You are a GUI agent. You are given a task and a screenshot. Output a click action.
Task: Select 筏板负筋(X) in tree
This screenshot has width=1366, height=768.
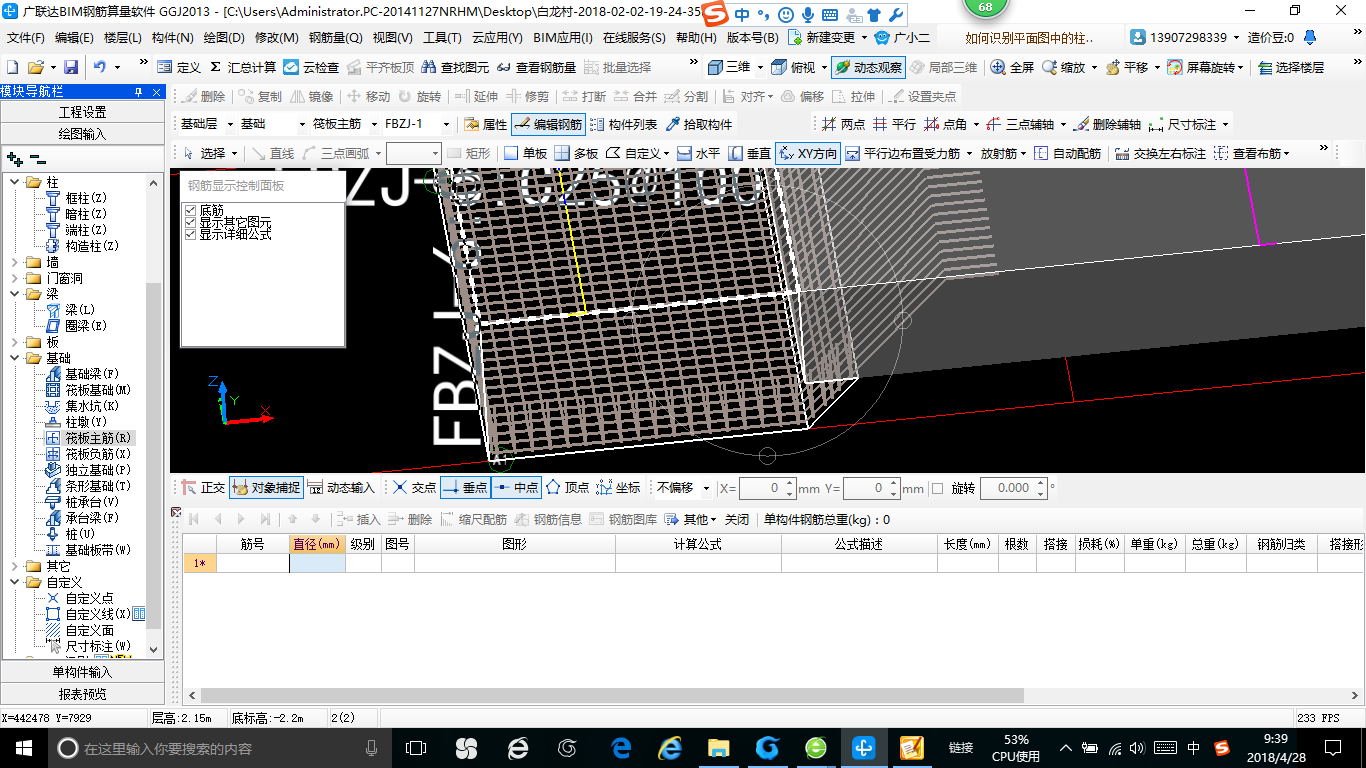98,454
